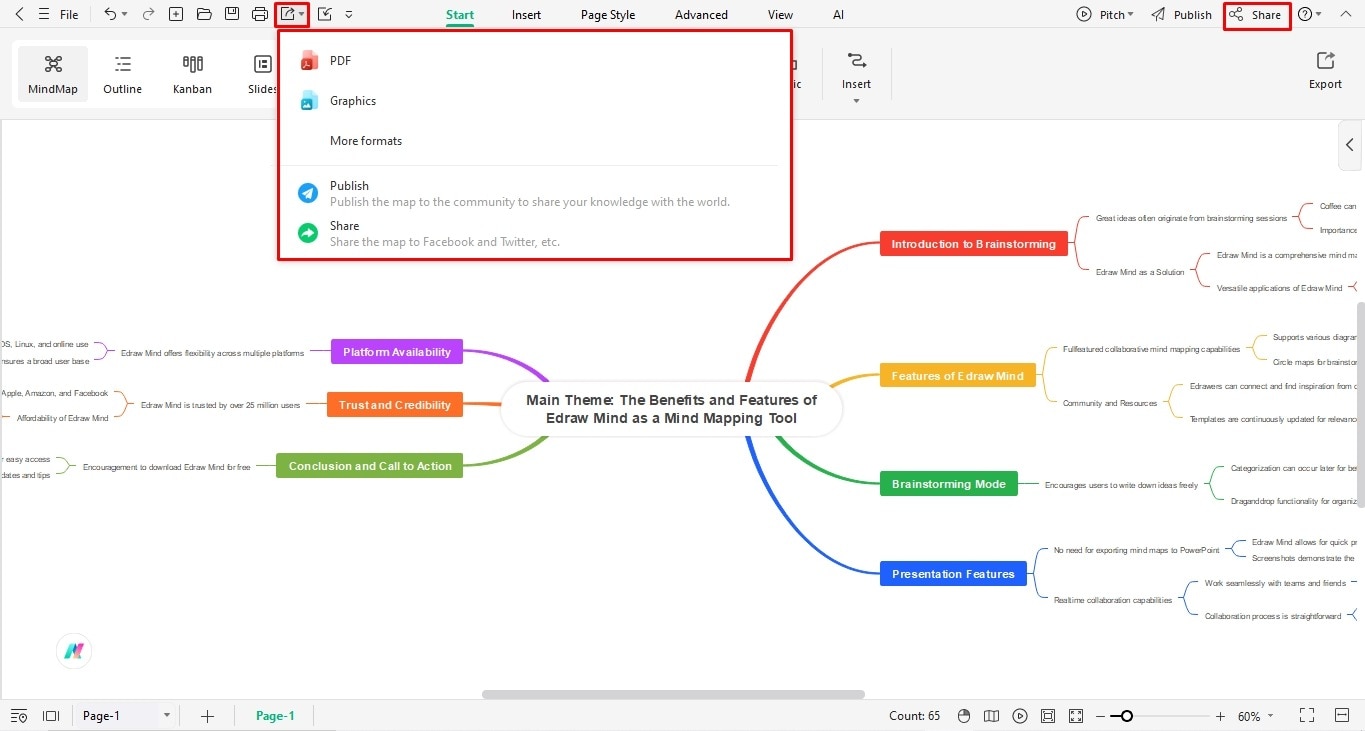Open the Edraw AI assistant floating icon
1365x731 pixels.
pyautogui.click(x=74, y=651)
